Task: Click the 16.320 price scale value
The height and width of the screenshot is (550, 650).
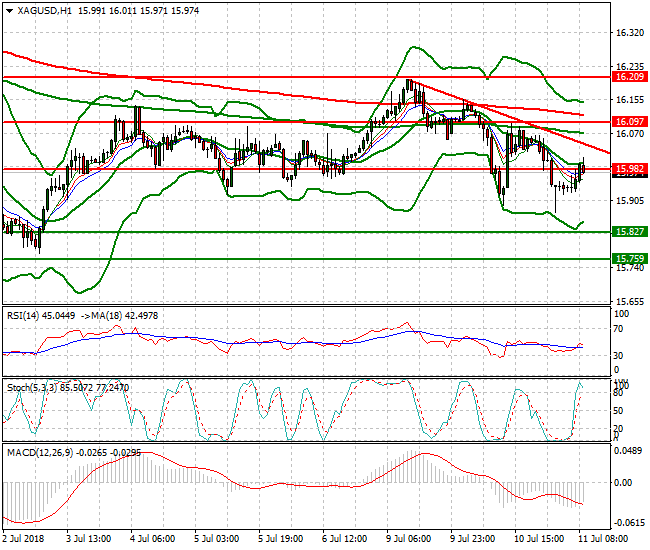Action: coord(630,33)
